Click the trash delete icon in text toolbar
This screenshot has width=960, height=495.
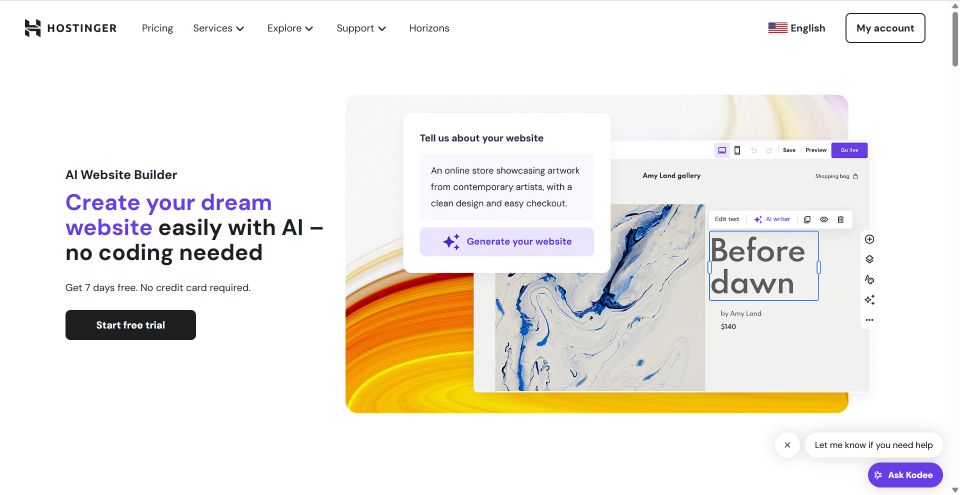pyautogui.click(x=840, y=219)
